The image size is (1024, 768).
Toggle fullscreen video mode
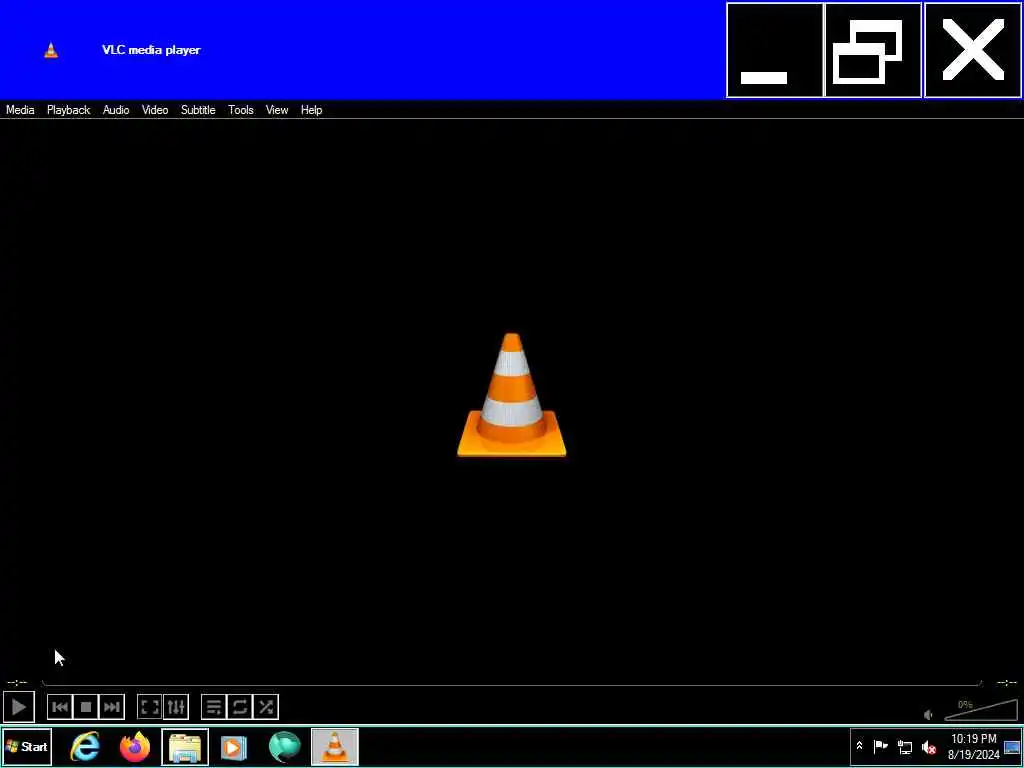point(150,707)
